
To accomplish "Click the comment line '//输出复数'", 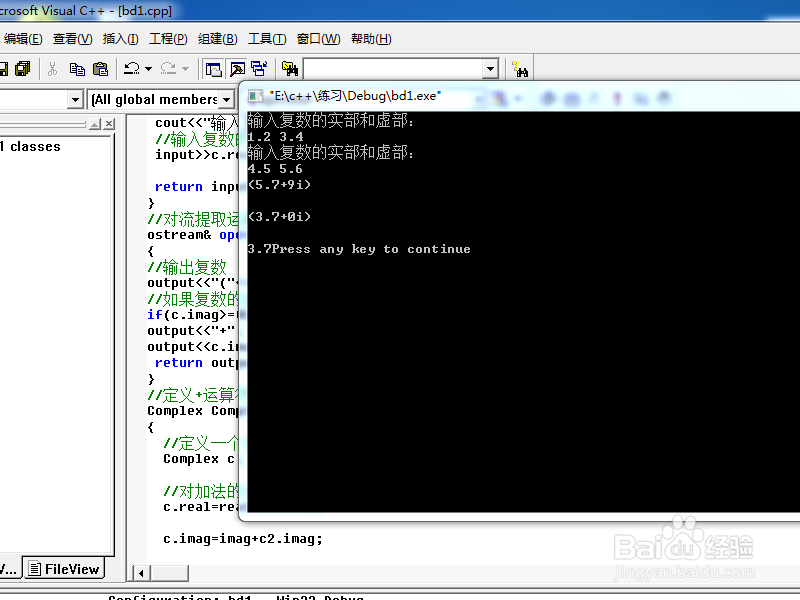I will (187, 267).
